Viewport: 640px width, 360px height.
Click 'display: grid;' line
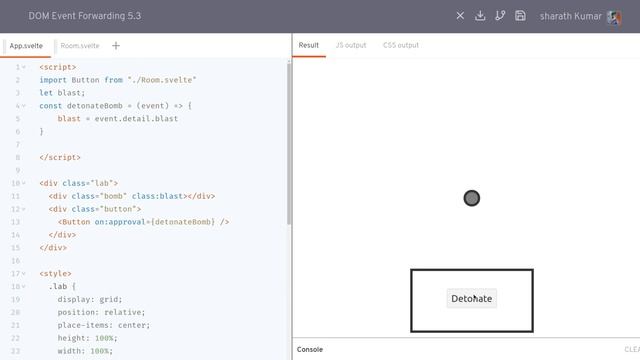(x=90, y=300)
